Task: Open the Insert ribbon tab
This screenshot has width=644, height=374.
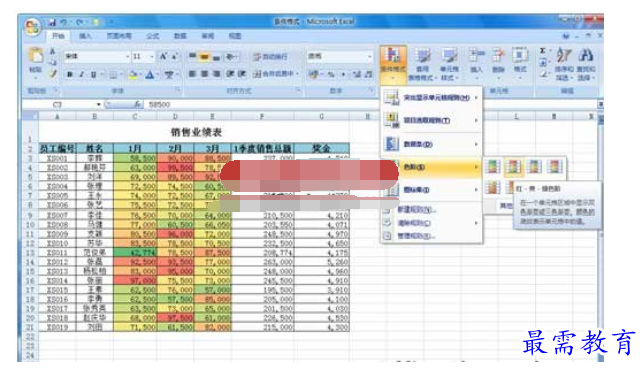Action: click(x=85, y=36)
